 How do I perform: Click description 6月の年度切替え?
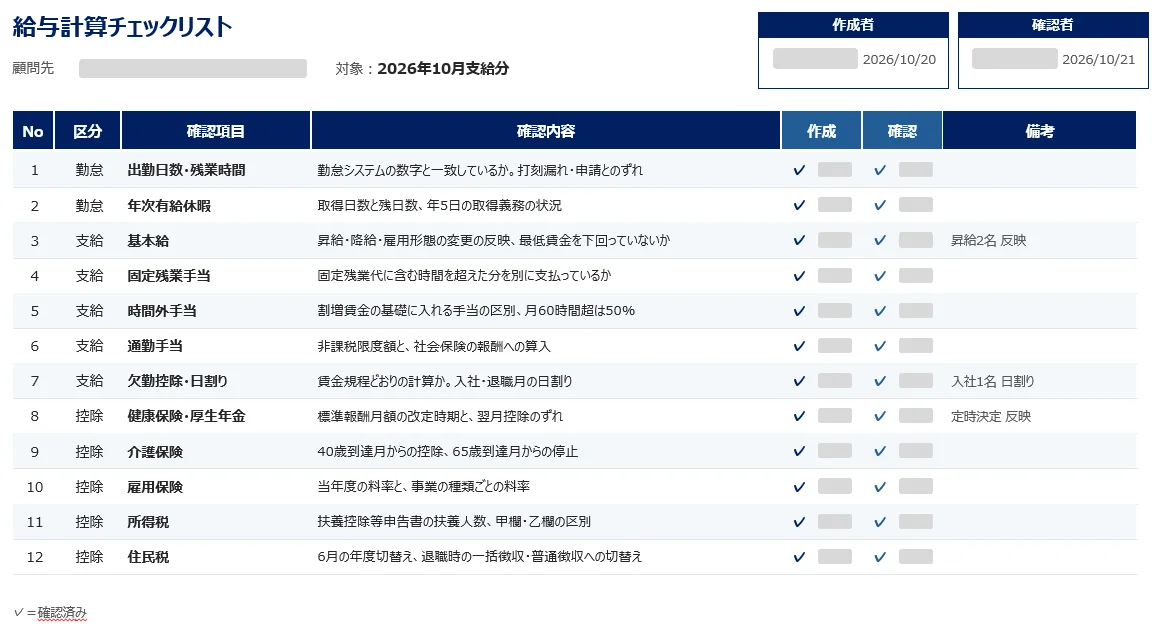pos(365,557)
